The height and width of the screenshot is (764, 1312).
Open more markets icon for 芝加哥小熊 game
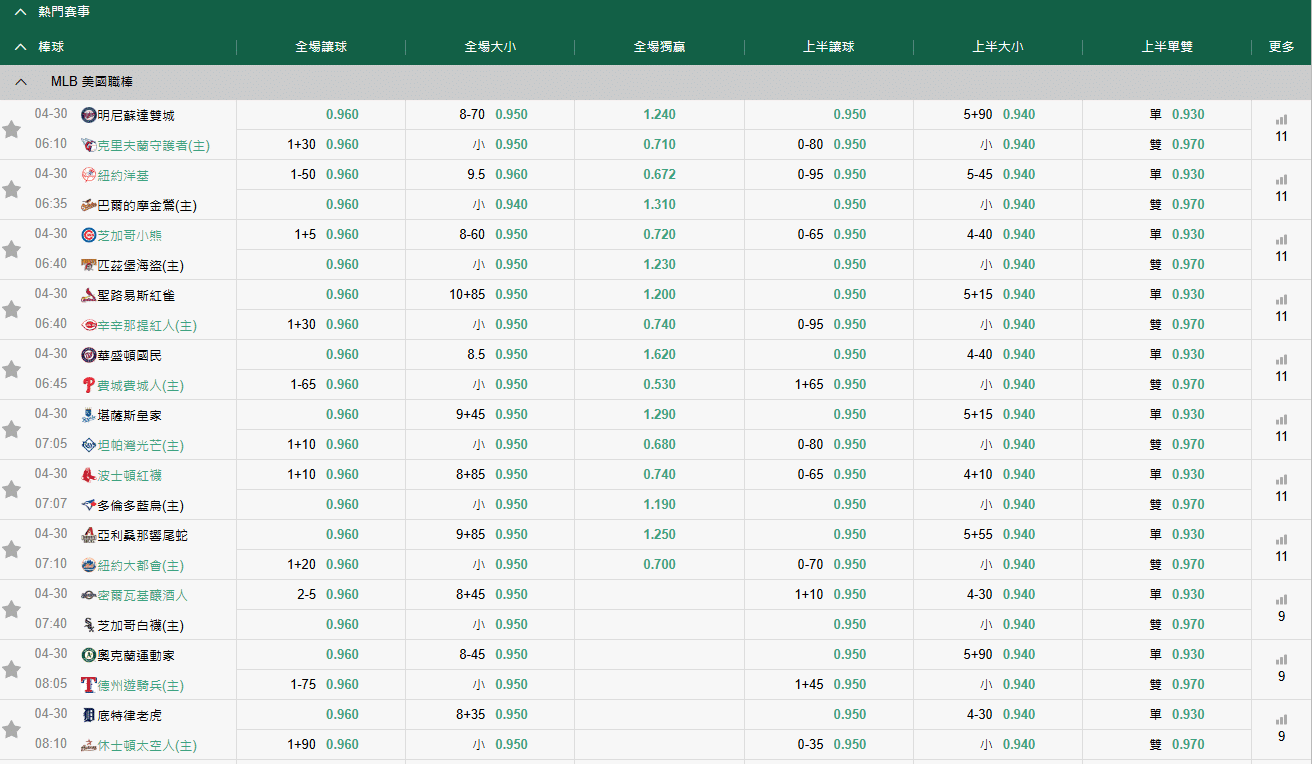[1281, 240]
